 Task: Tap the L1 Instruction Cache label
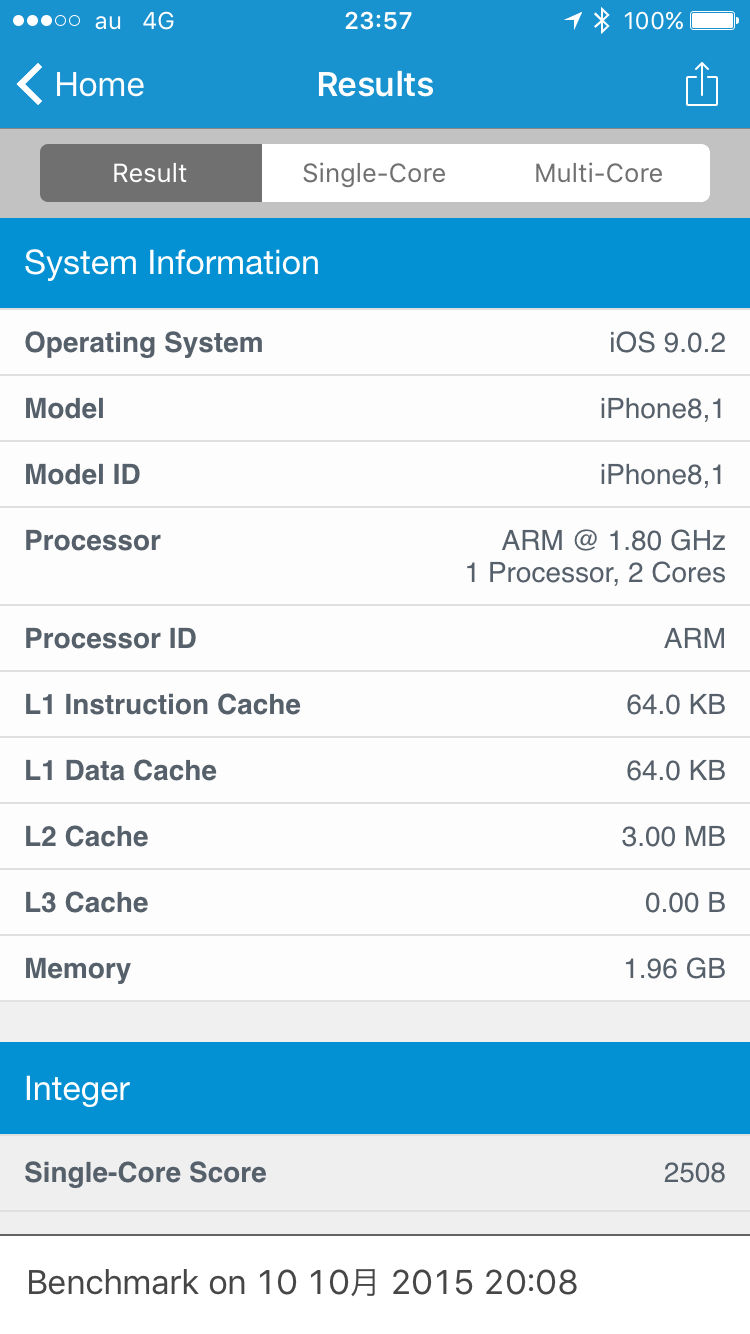163,705
